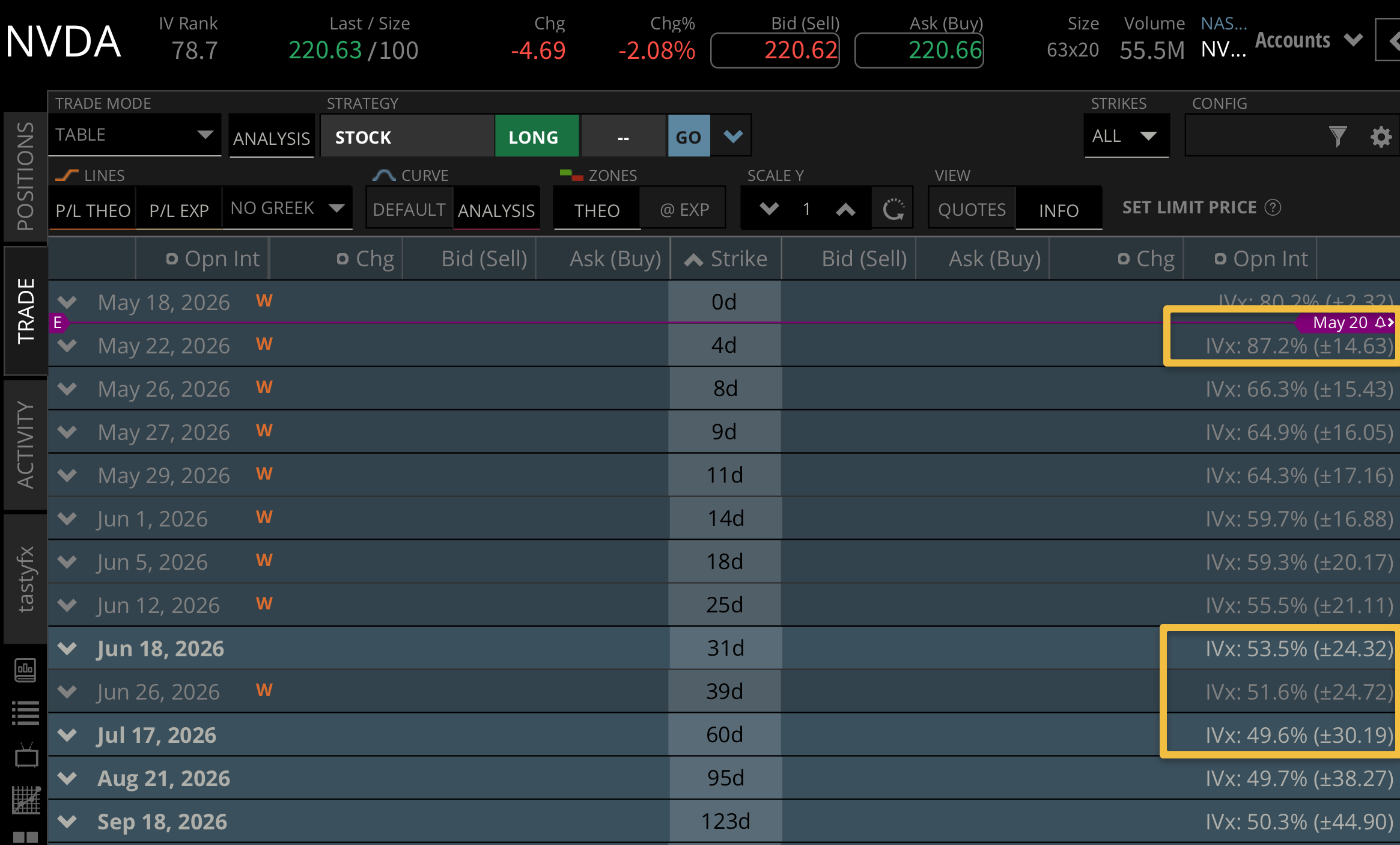Image resolution: width=1400 pixels, height=845 pixels.
Task: Switch view to QUOTES
Action: point(972,210)
